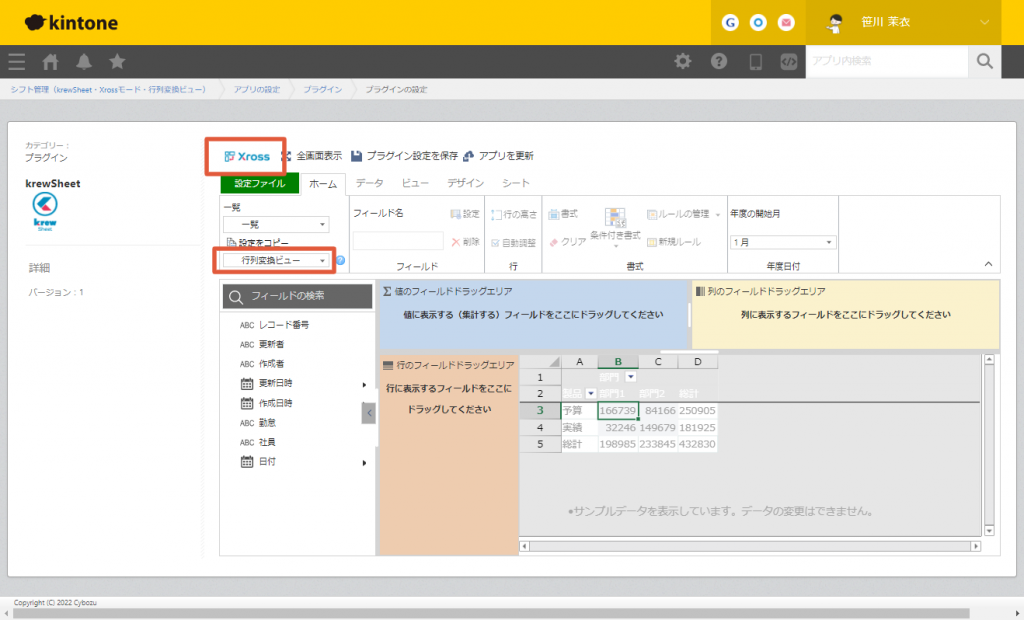The width and height of the screenshot is (1024, 620).
Task: Switch to the ホーム tab
Action: 323,184
